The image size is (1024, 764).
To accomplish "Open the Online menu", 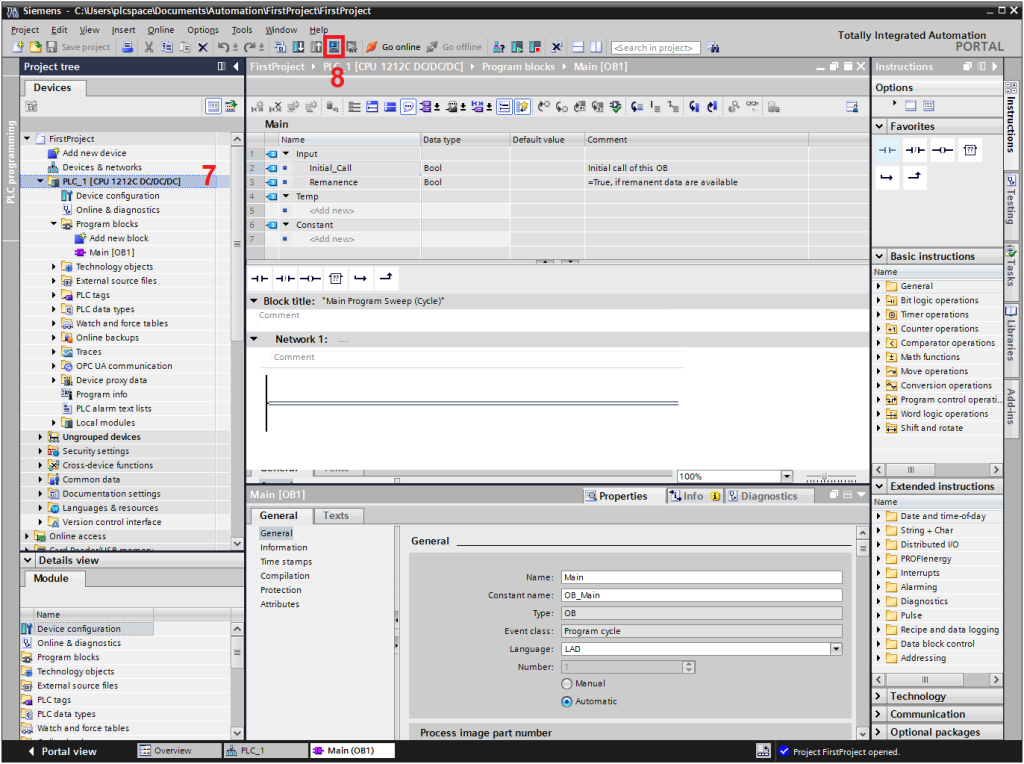I will point(160,30).
